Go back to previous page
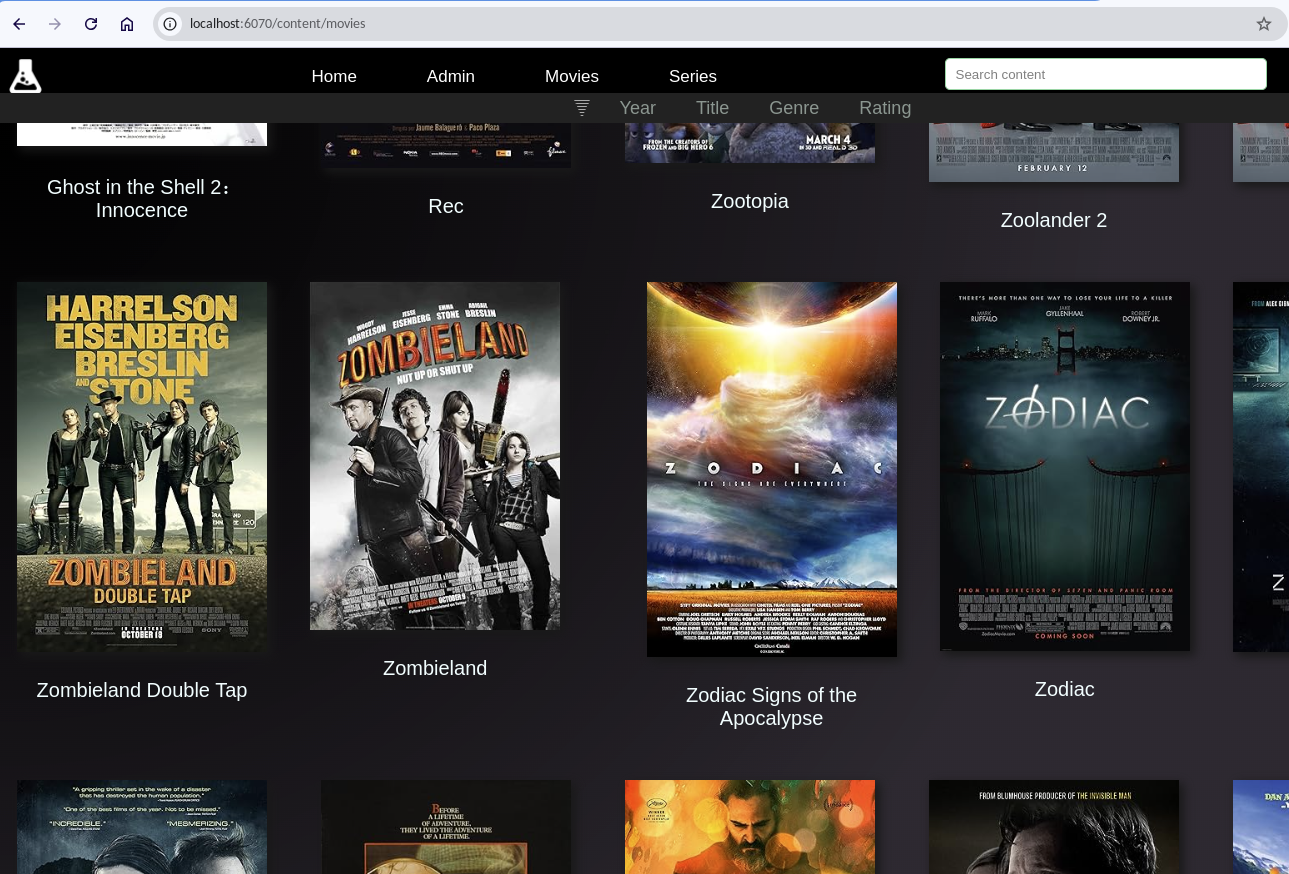1289x874 pixels. pos(19,24)
